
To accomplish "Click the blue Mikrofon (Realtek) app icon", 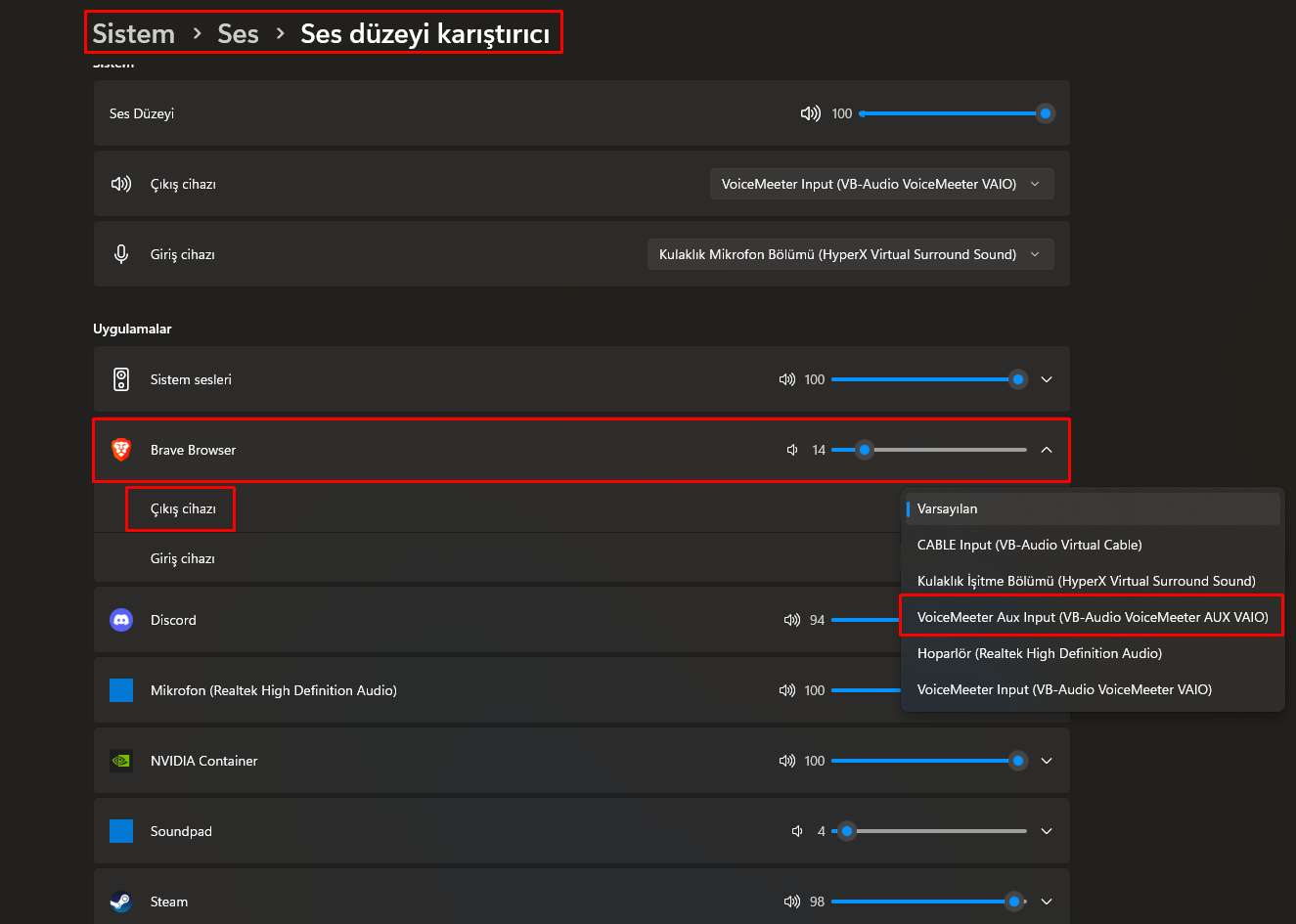I will point(121,690).
